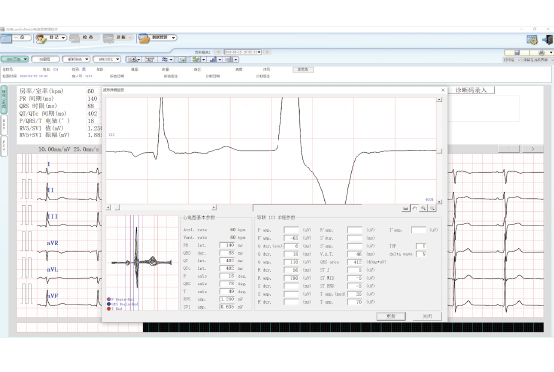Screen dimensions: 554x372
Task: Click the caliper measure icon in the analysis toolbar
Action: pos(150,59)
